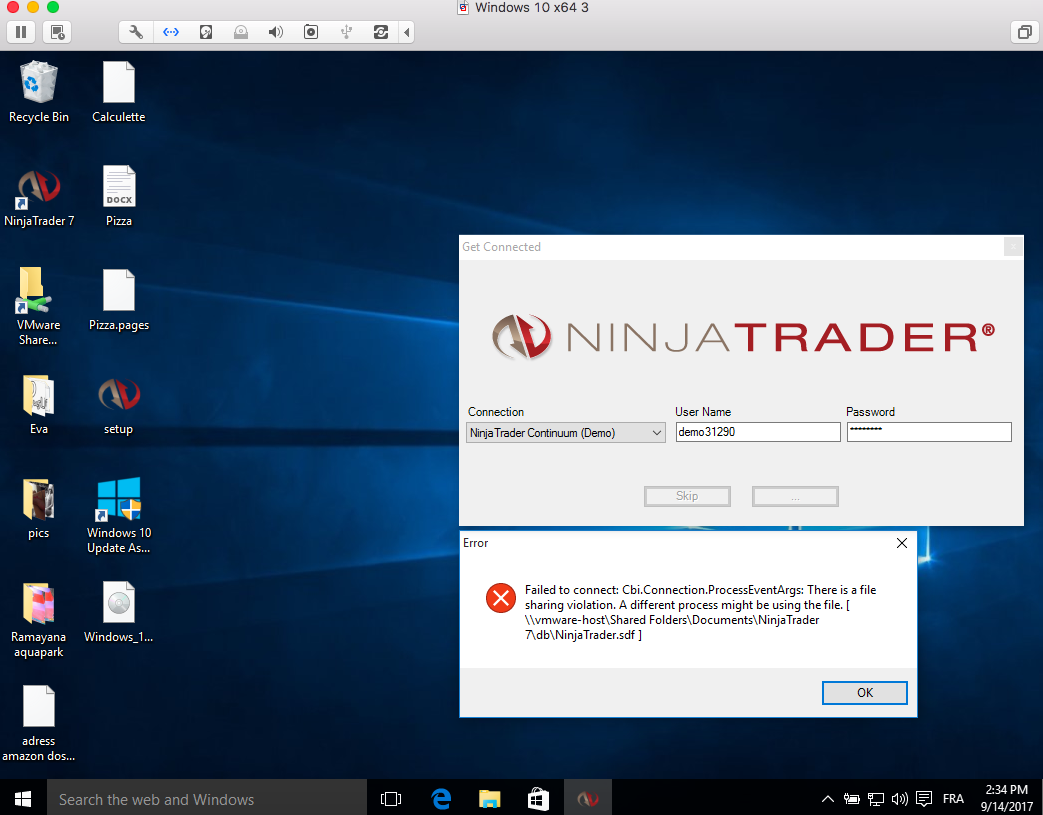Click the network adapter arrows icon
This screenshot has height=815, width=1043.
coord(171,32)
